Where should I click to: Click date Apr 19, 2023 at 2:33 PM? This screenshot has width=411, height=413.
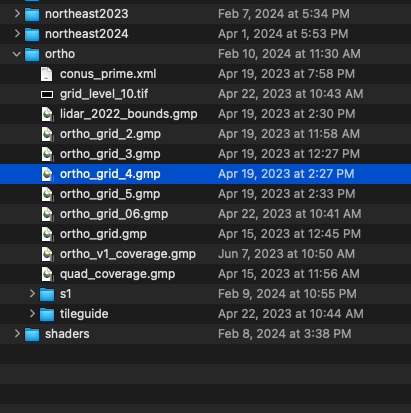point(287,194)
